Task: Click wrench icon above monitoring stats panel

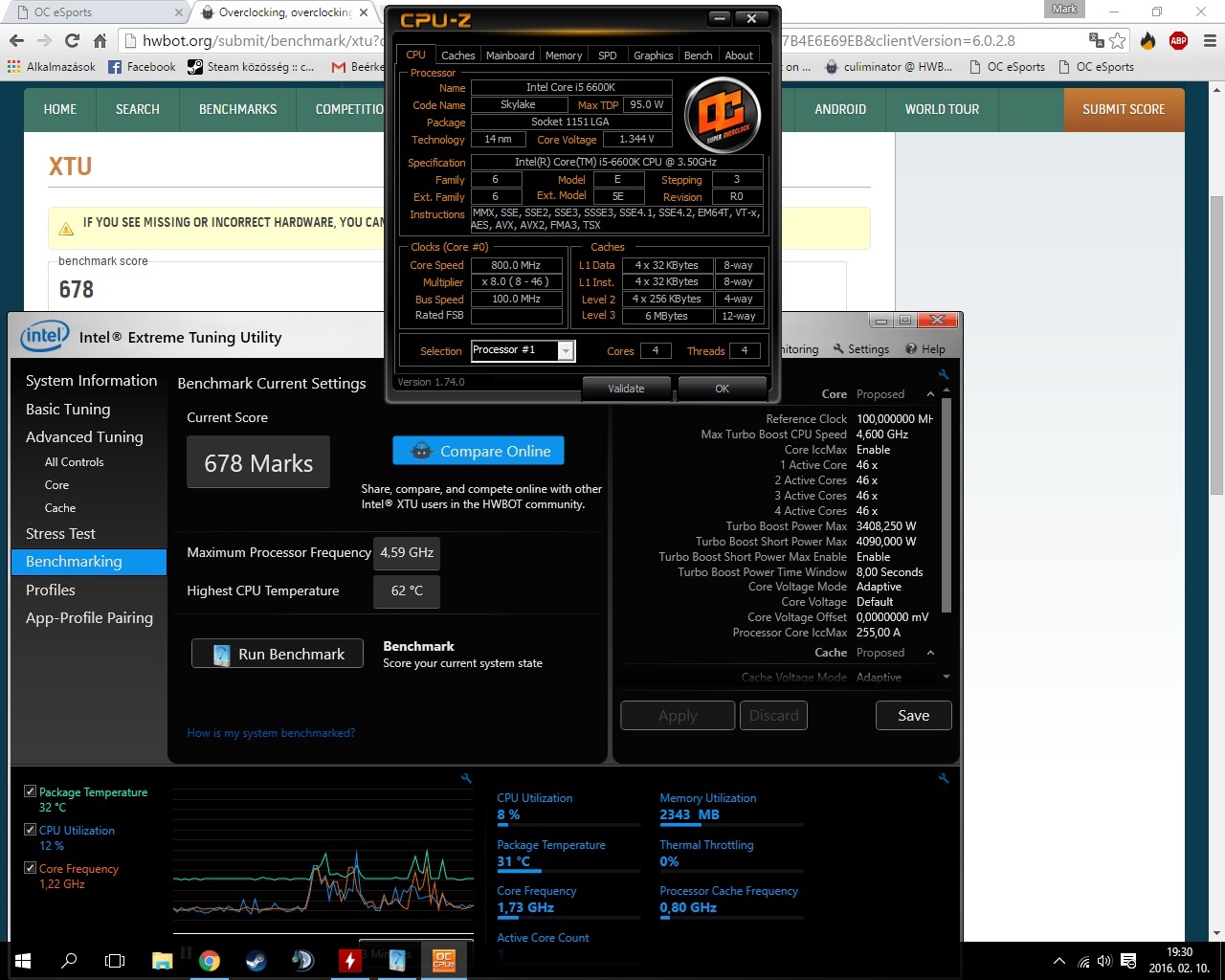Action: tap(944, 778)
